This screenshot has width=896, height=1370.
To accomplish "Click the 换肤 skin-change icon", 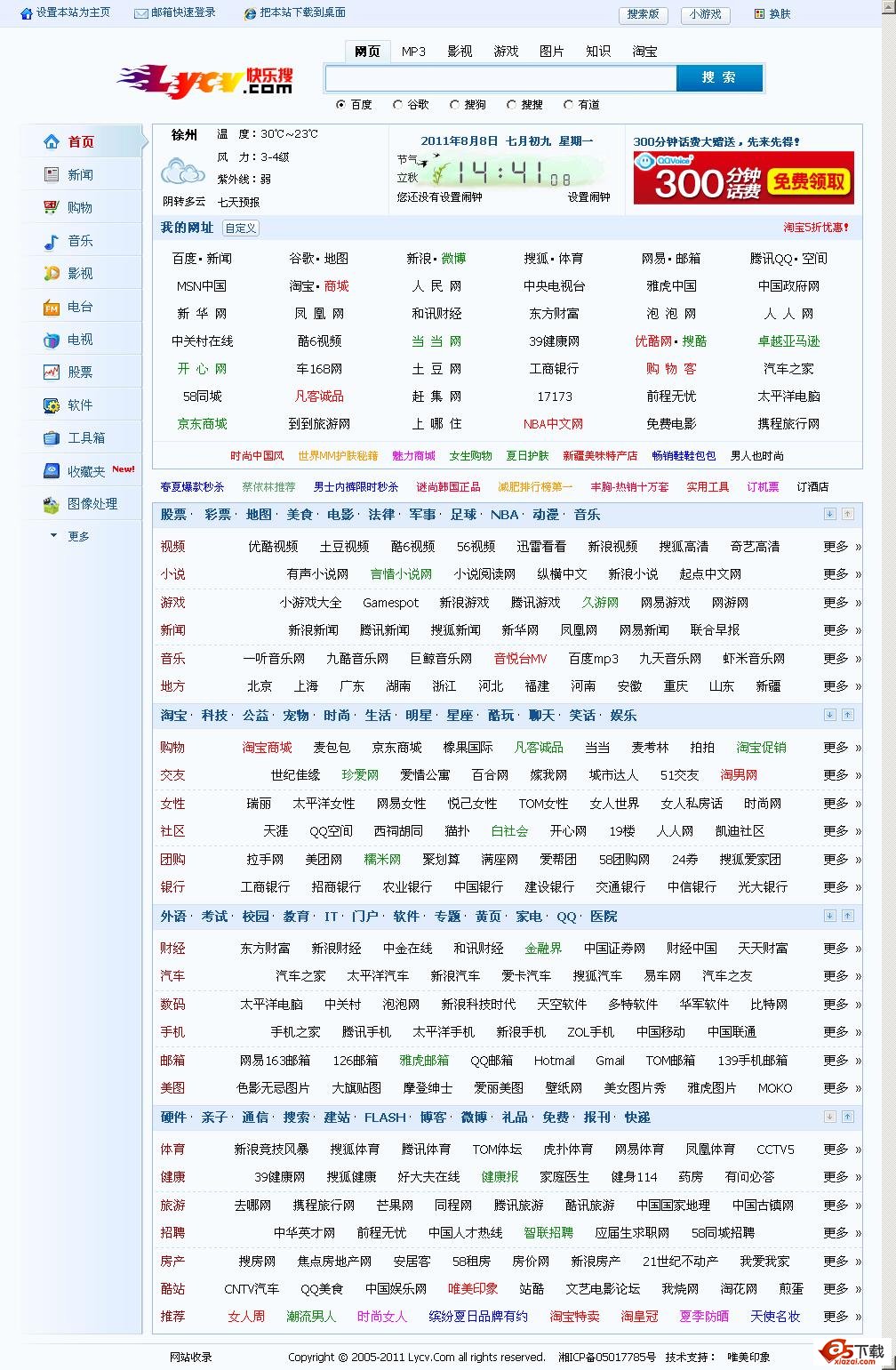I will 759,14.
